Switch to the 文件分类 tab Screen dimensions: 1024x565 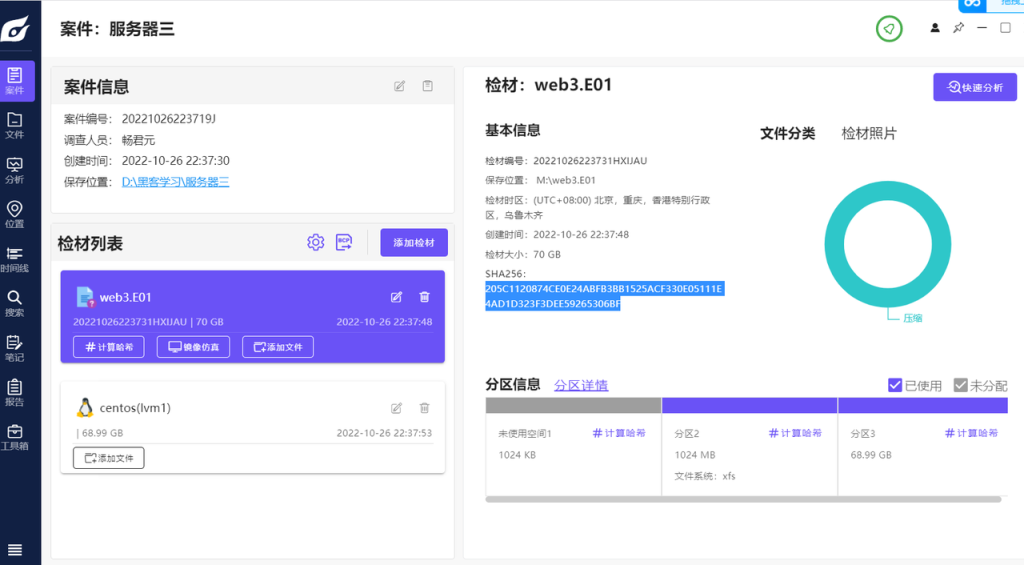787,133
